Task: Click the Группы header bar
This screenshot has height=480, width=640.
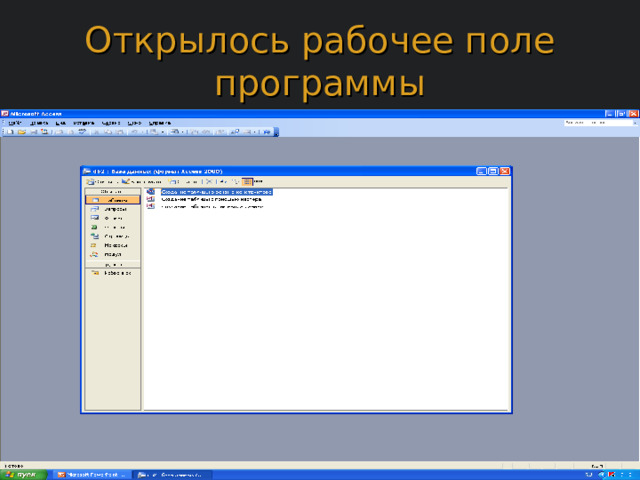Action: 113,265
